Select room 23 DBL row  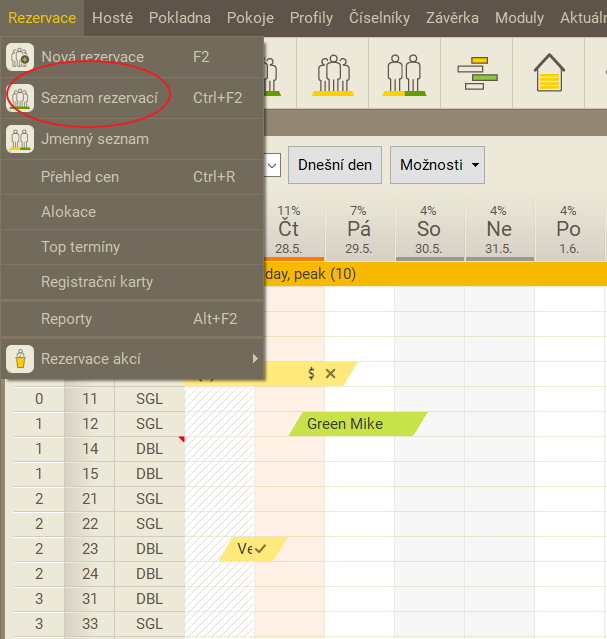[x=89, y=549]
